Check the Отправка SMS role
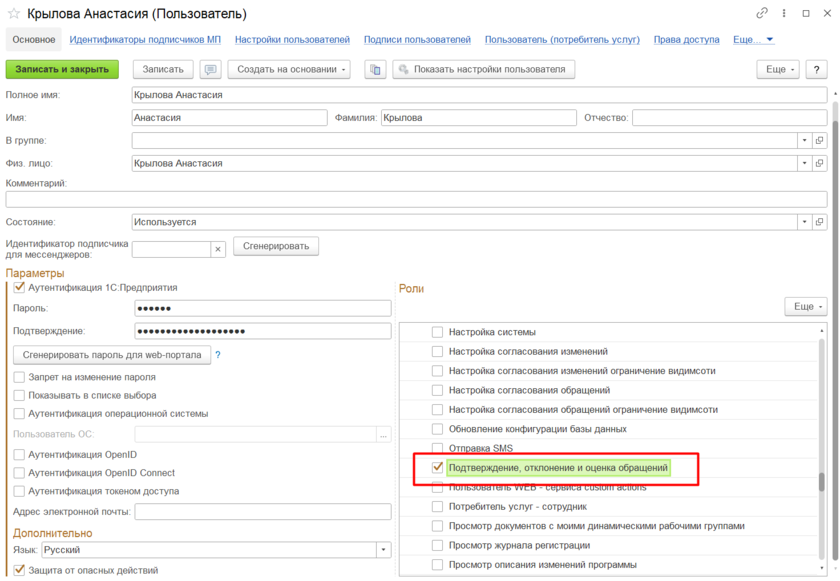840x581 pixels. (x=436, y=448)
